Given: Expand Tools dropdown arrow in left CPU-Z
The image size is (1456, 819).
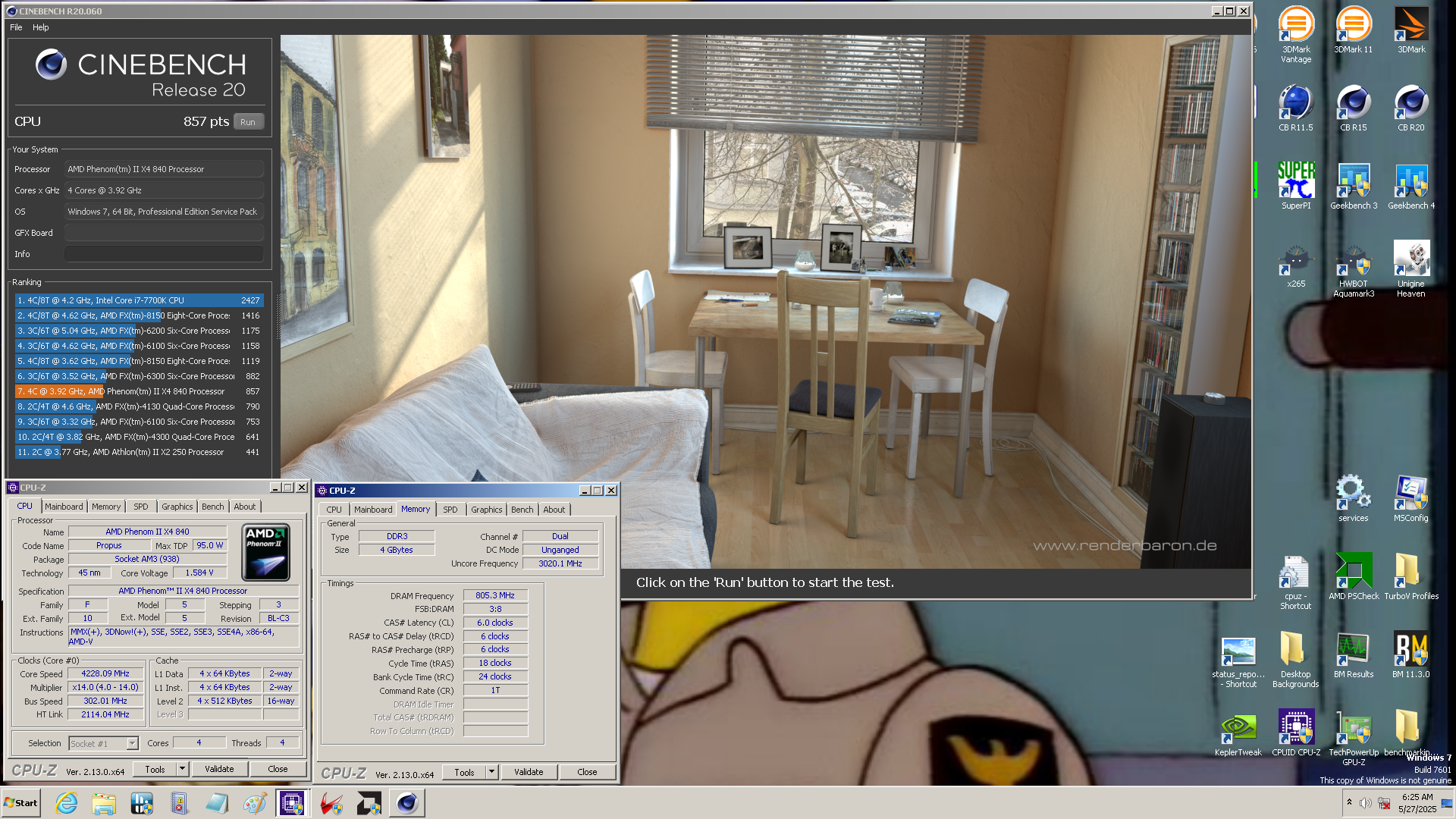Looking at the screenshot, I should 182,769.
